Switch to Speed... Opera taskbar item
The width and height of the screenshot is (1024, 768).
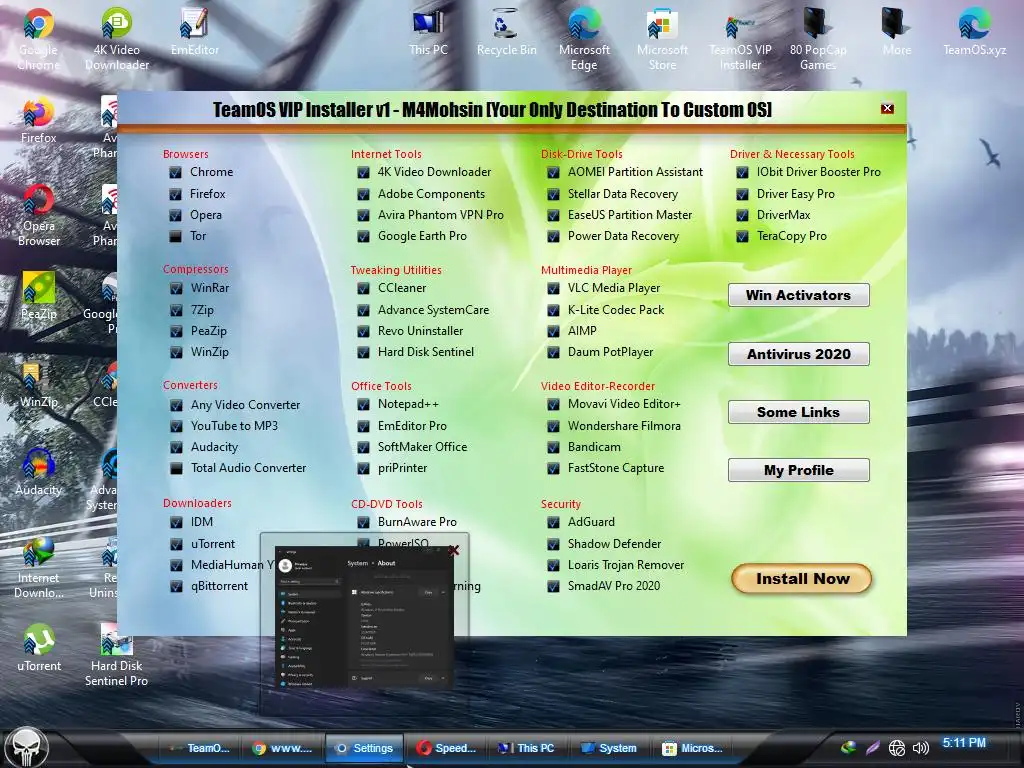pos(447,748)
